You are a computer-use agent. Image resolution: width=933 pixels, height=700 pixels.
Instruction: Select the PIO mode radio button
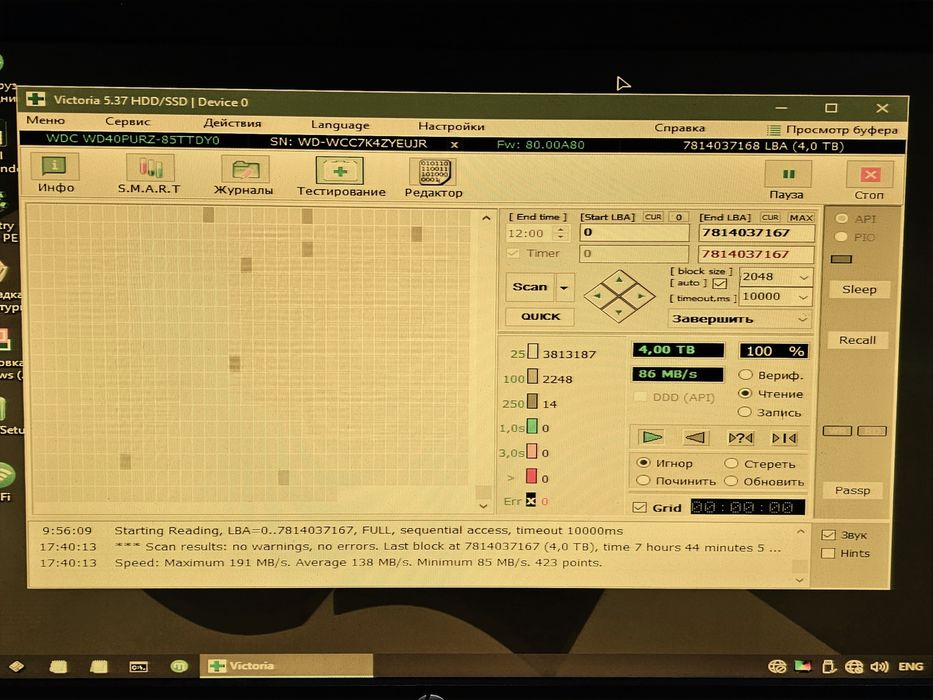click(x=841, y=237)
